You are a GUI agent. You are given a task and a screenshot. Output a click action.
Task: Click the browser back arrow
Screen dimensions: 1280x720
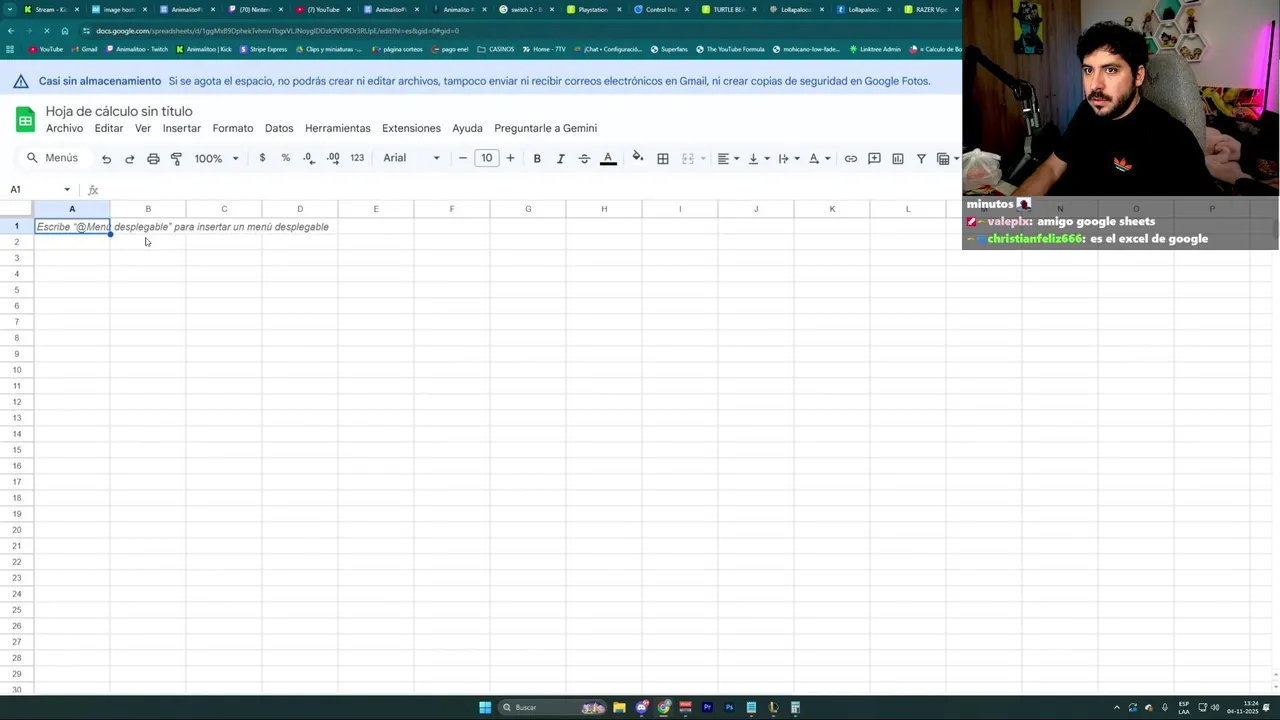coord(10,31)
